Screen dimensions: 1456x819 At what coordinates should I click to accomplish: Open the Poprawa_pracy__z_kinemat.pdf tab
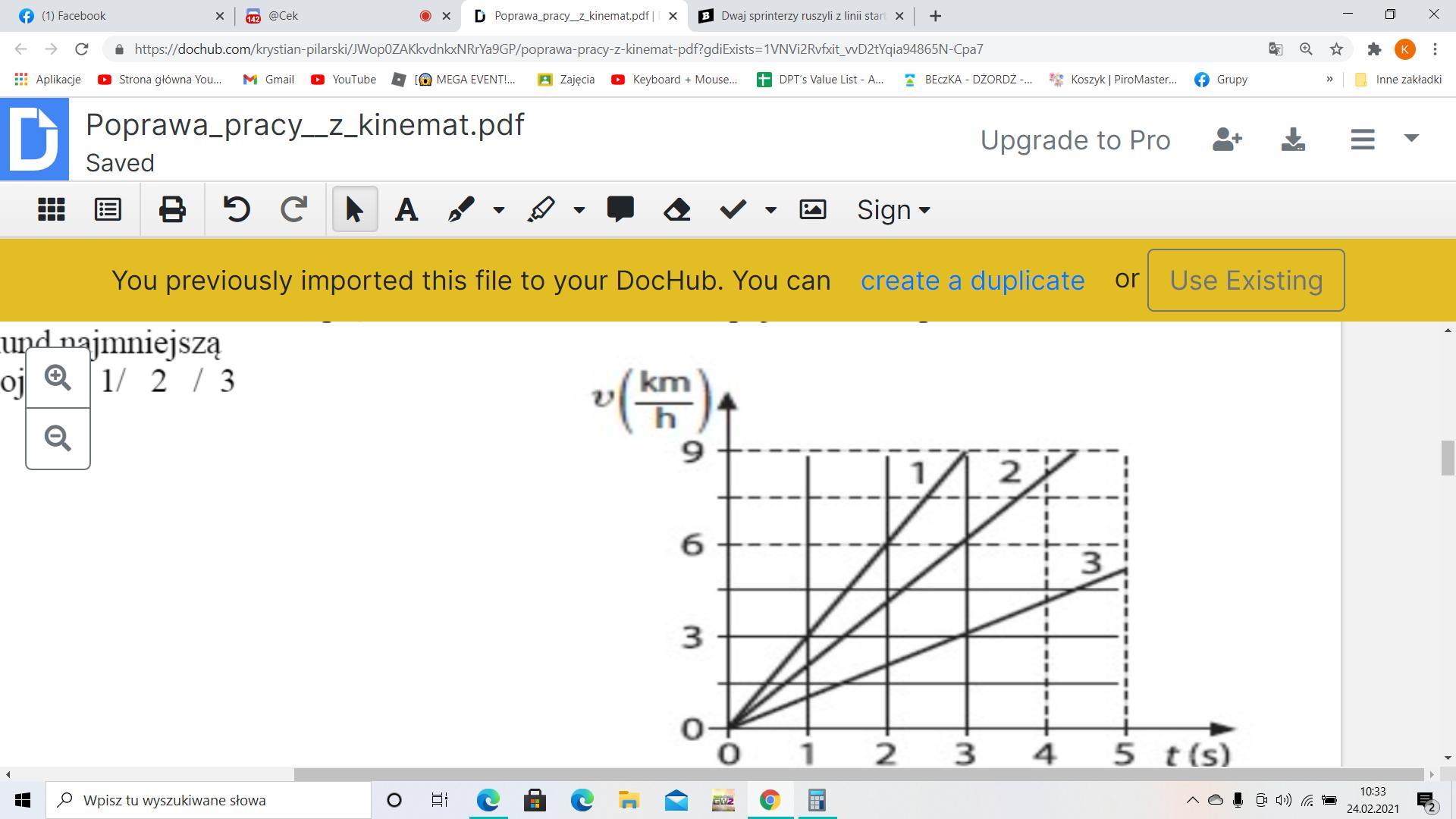pos(574,15)
